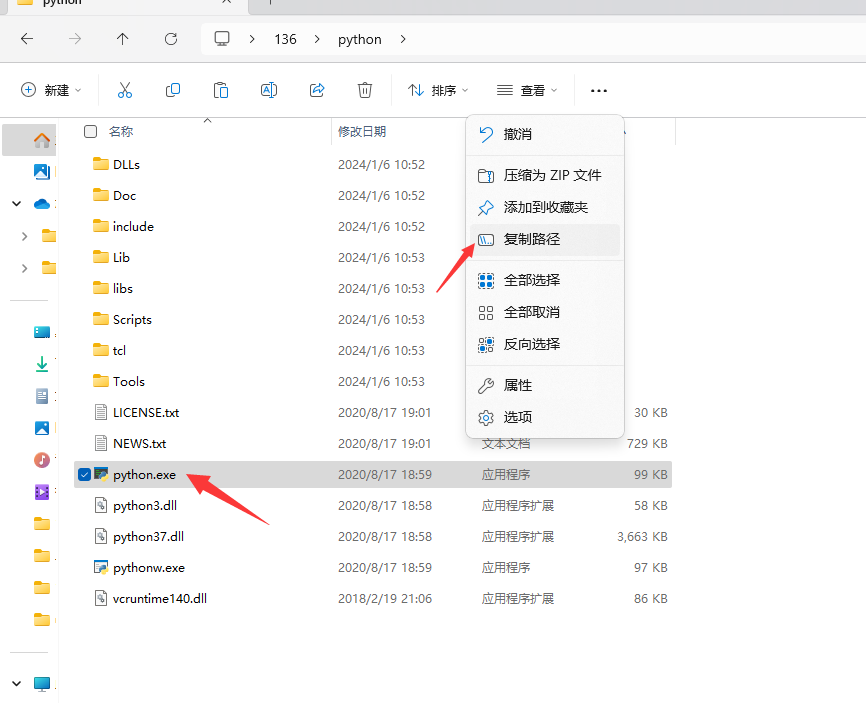Screen dimensions: 866x703
Task: Open Home in the navigation sidebar
Action: (x=42, y=140)
